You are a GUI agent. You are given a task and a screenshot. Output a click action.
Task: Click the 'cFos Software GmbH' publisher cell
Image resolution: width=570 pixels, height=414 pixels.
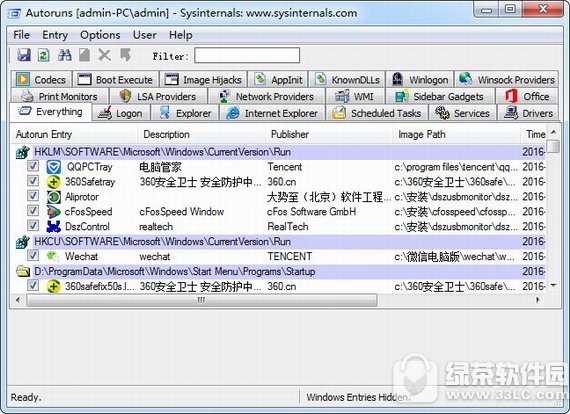point(312,212)
